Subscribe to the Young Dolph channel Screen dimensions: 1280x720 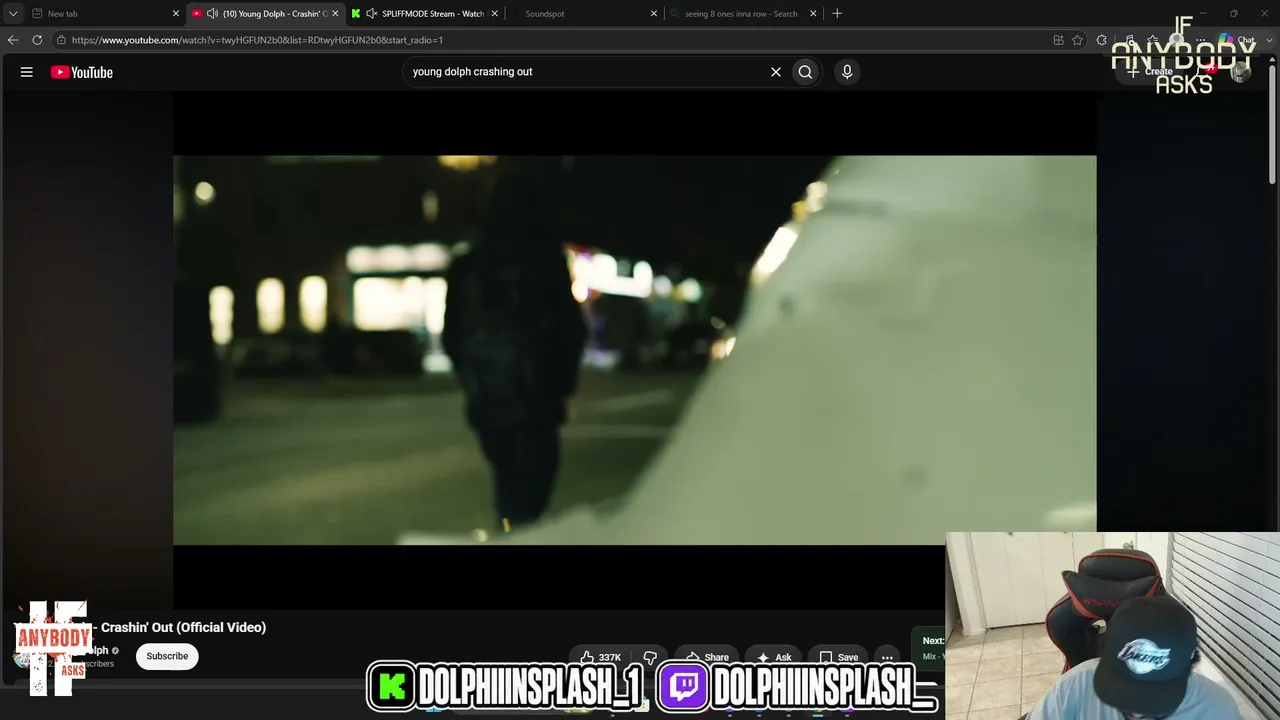pyautogui.click(x=167, y=656)
